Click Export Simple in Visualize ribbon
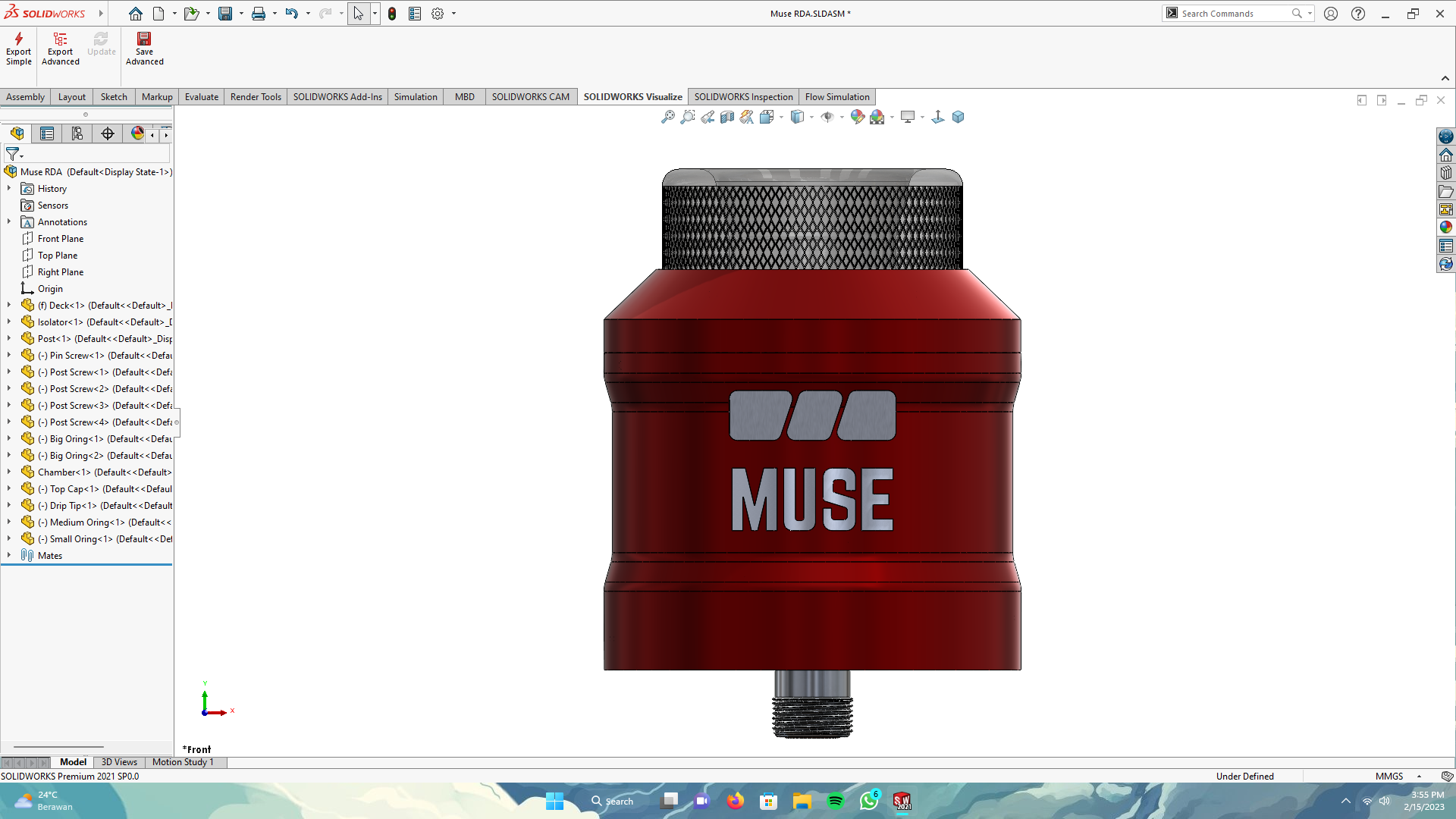Image resolution: width=1456 pixels, height=819 pixels. (x=18, y=49)
